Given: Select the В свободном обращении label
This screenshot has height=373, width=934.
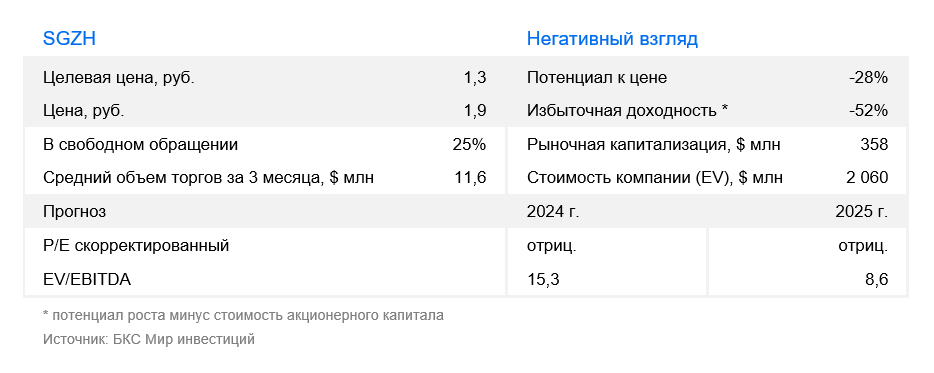Looking at the screenshot, I should (x=140, y=144).
